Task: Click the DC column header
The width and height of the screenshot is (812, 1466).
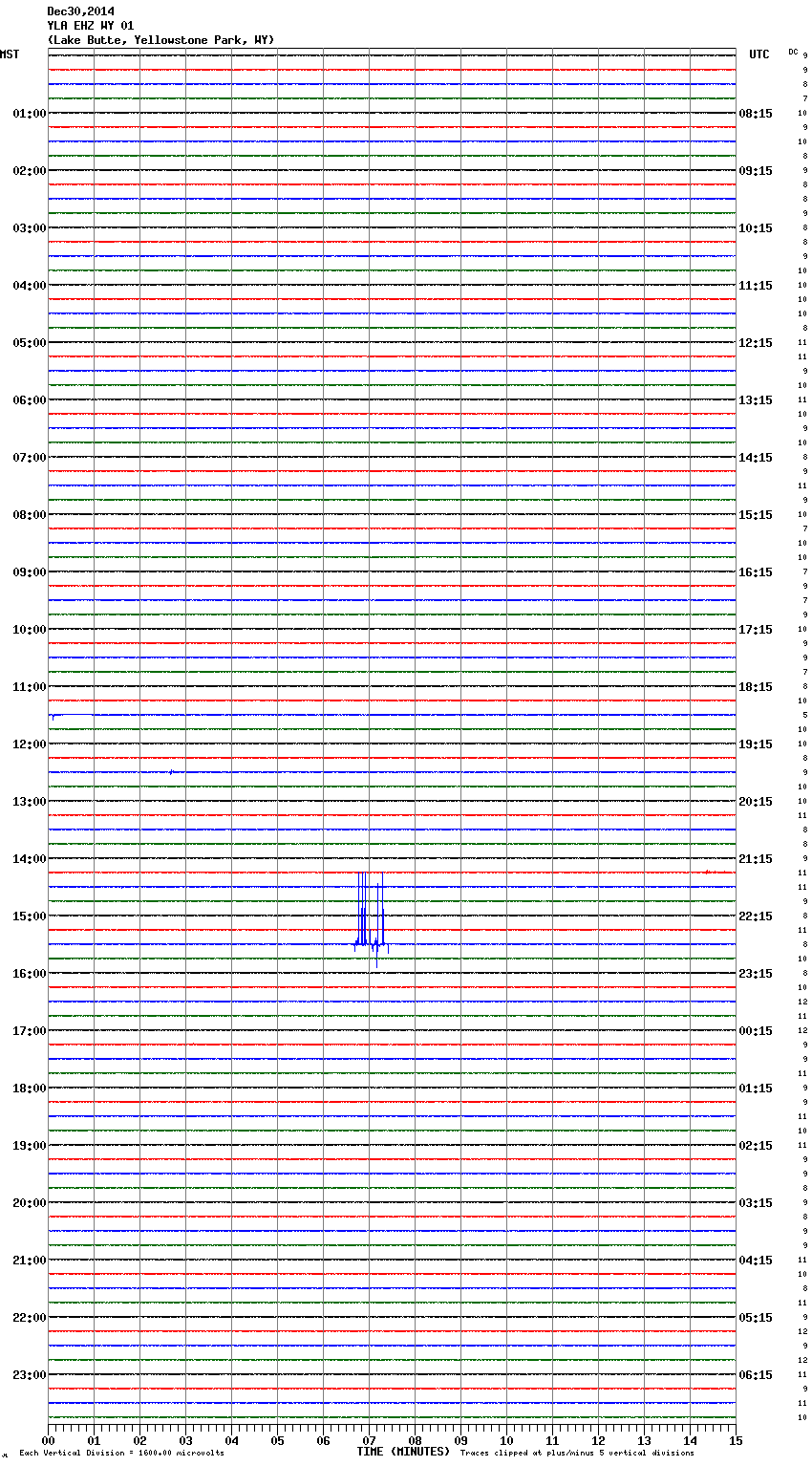Action: 793,52
